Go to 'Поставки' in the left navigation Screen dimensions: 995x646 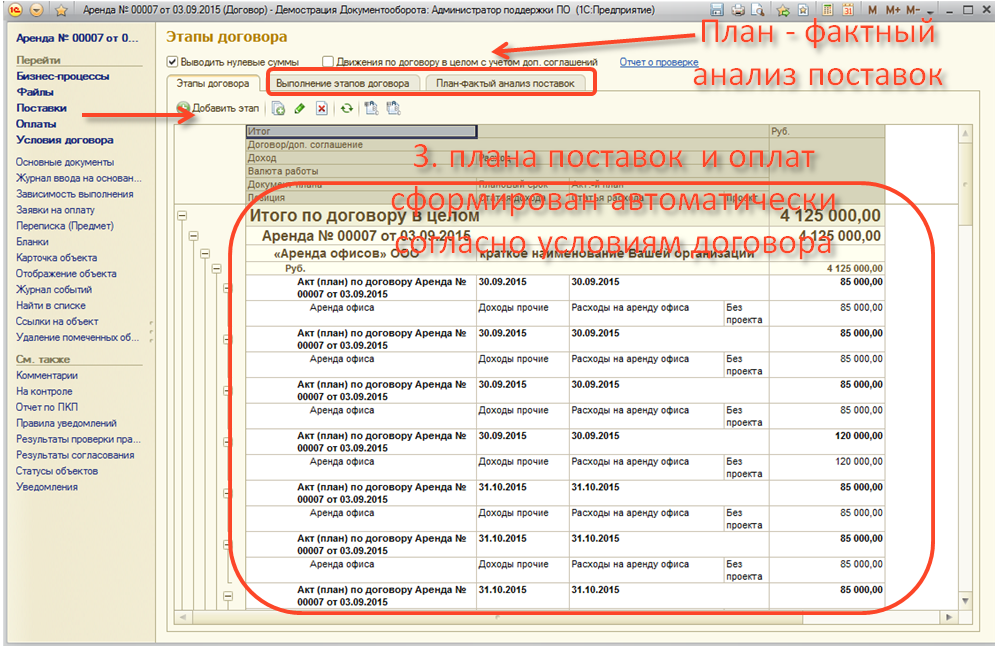point(41,108)
